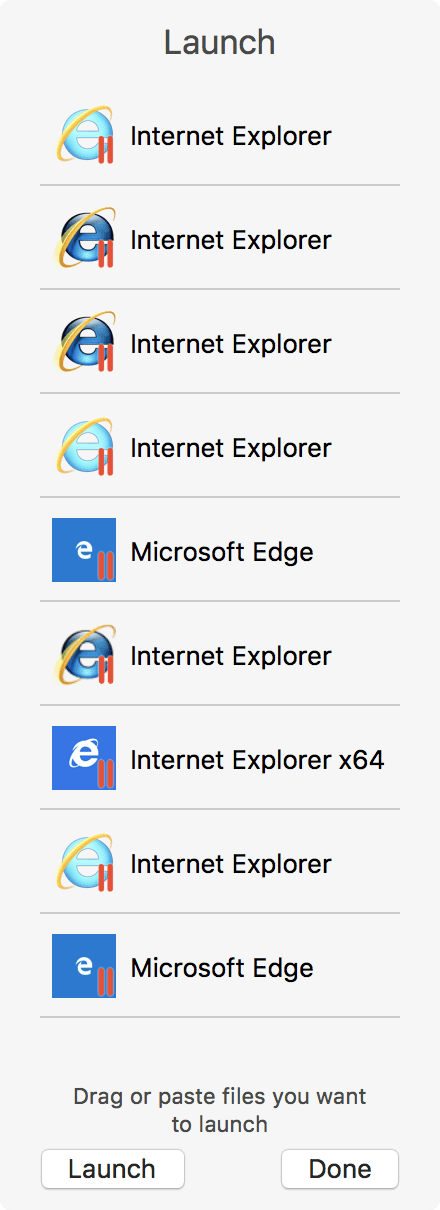Select the last Microsoft Edge icon

(x=84, y=966)
